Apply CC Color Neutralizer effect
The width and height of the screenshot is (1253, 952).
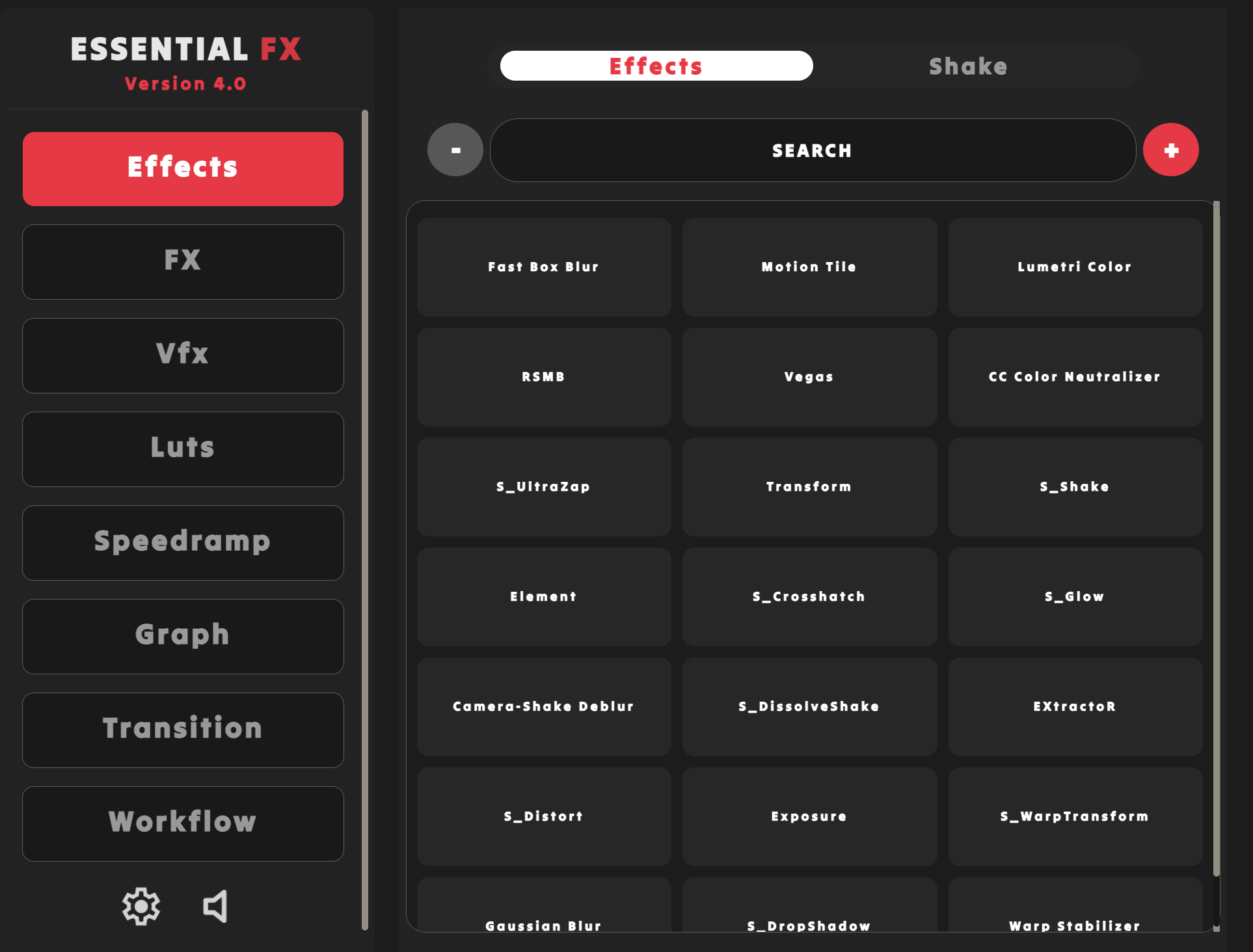pyautogui.click(x=1075, y=377)
